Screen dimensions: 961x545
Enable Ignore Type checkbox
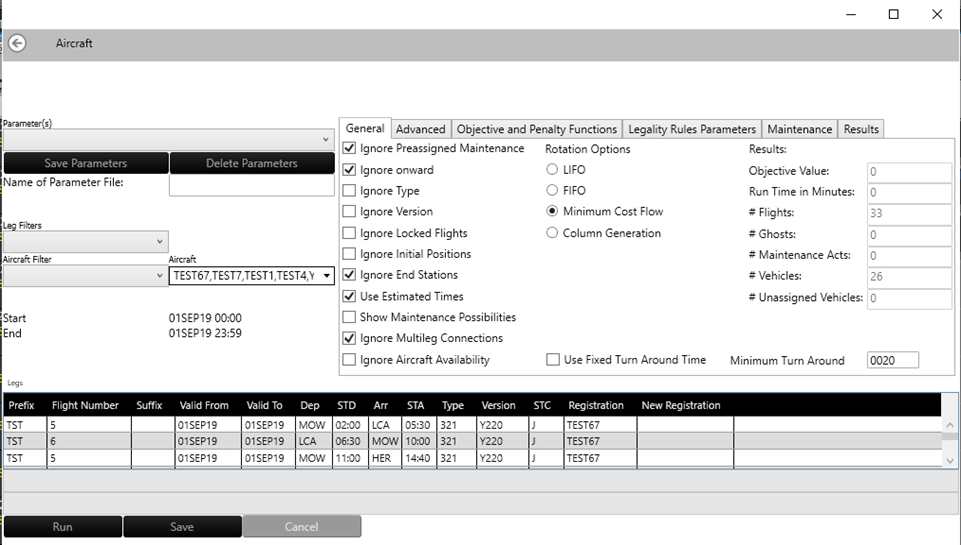[349, 191]
